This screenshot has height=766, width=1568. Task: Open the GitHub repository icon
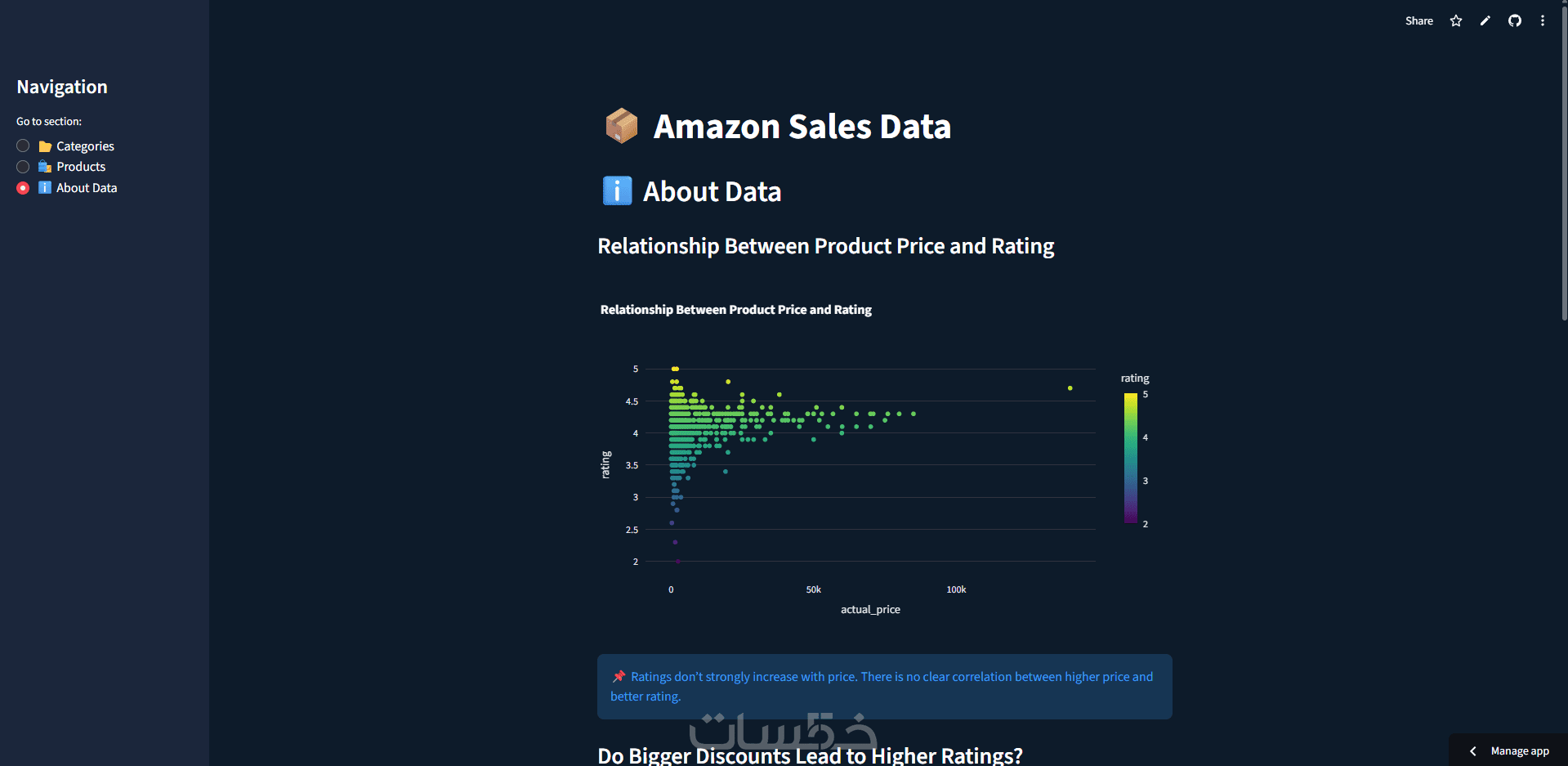1515,21
